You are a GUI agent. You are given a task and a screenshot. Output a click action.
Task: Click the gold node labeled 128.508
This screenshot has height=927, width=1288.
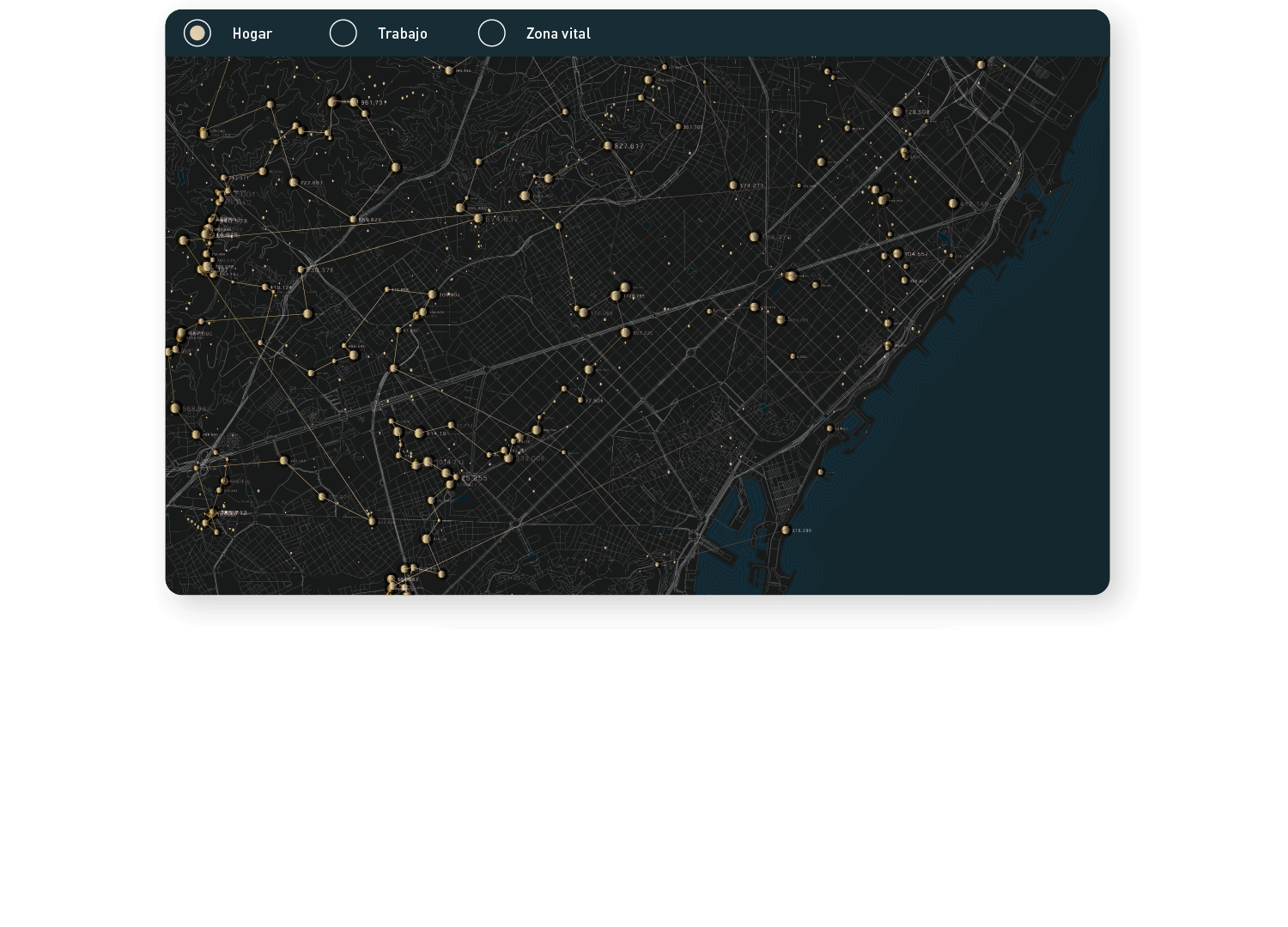[897, 112]
